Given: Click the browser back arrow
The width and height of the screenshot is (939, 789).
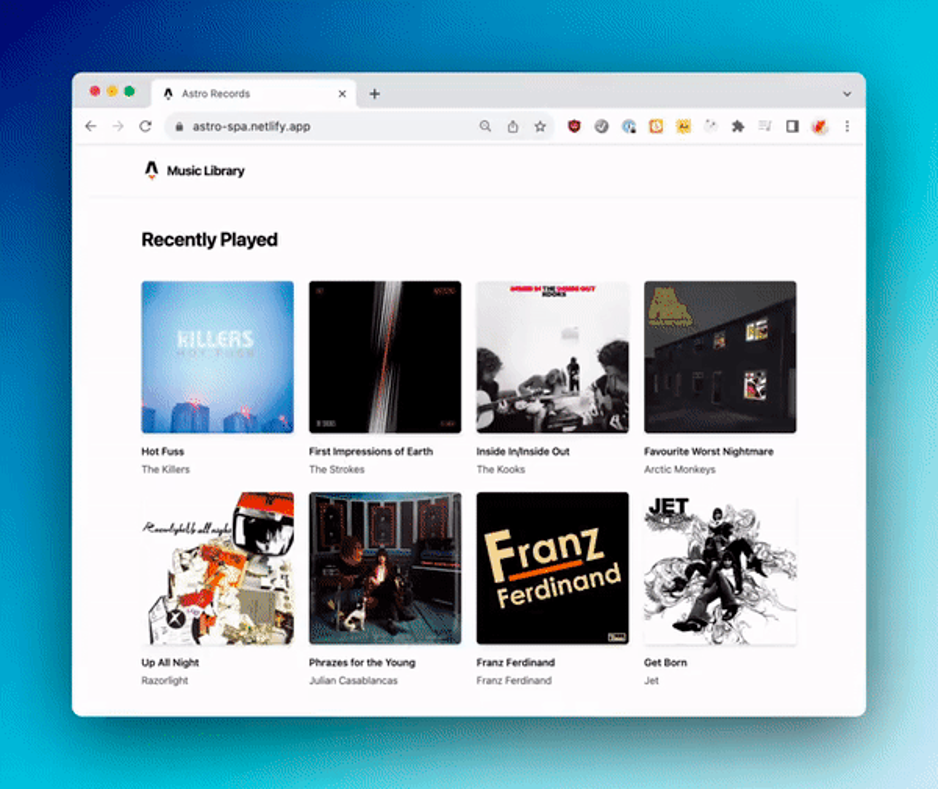Looking at the screenshot, I should point(91,126).
